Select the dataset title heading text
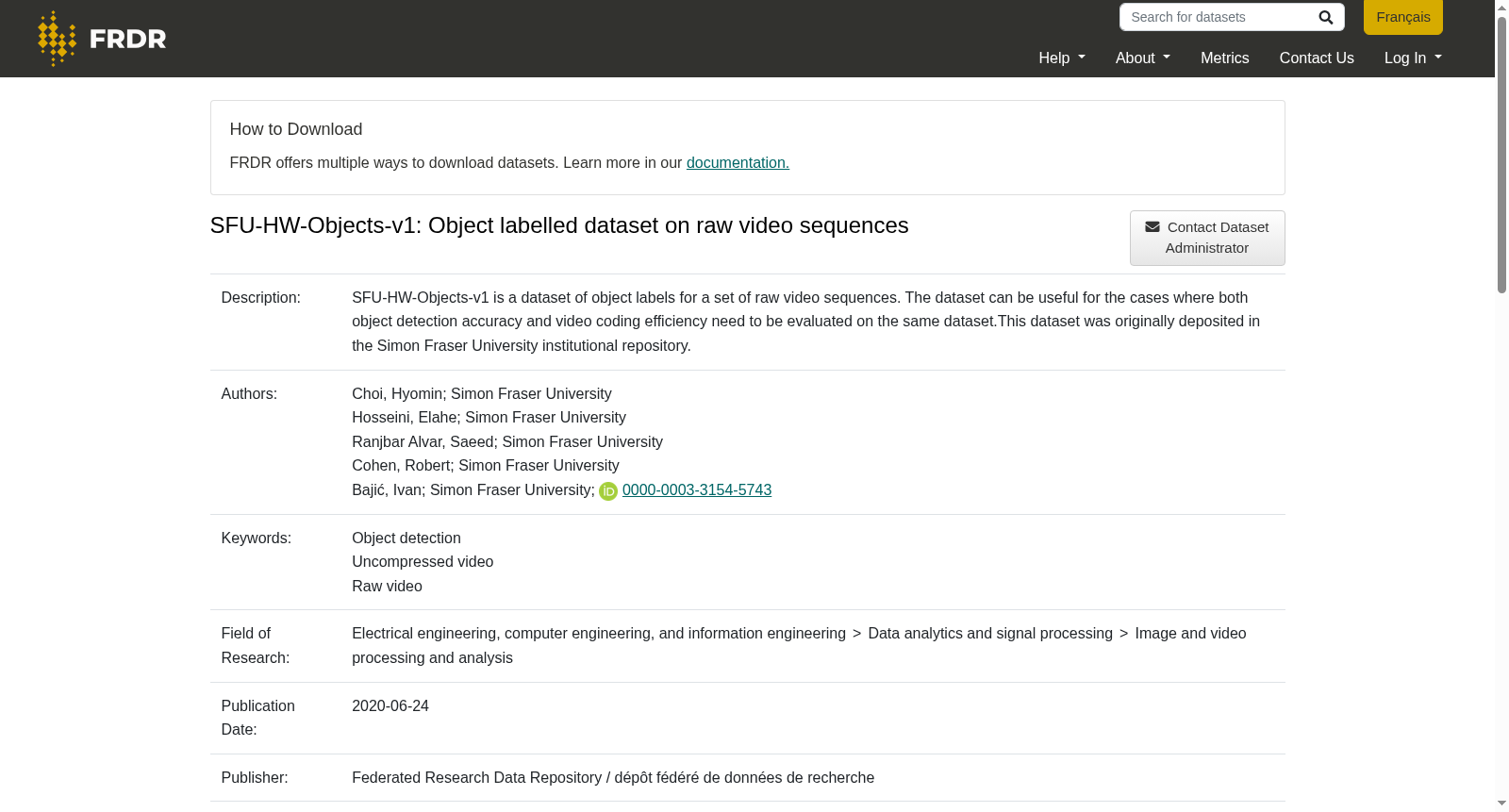 (x=559, y=225)
